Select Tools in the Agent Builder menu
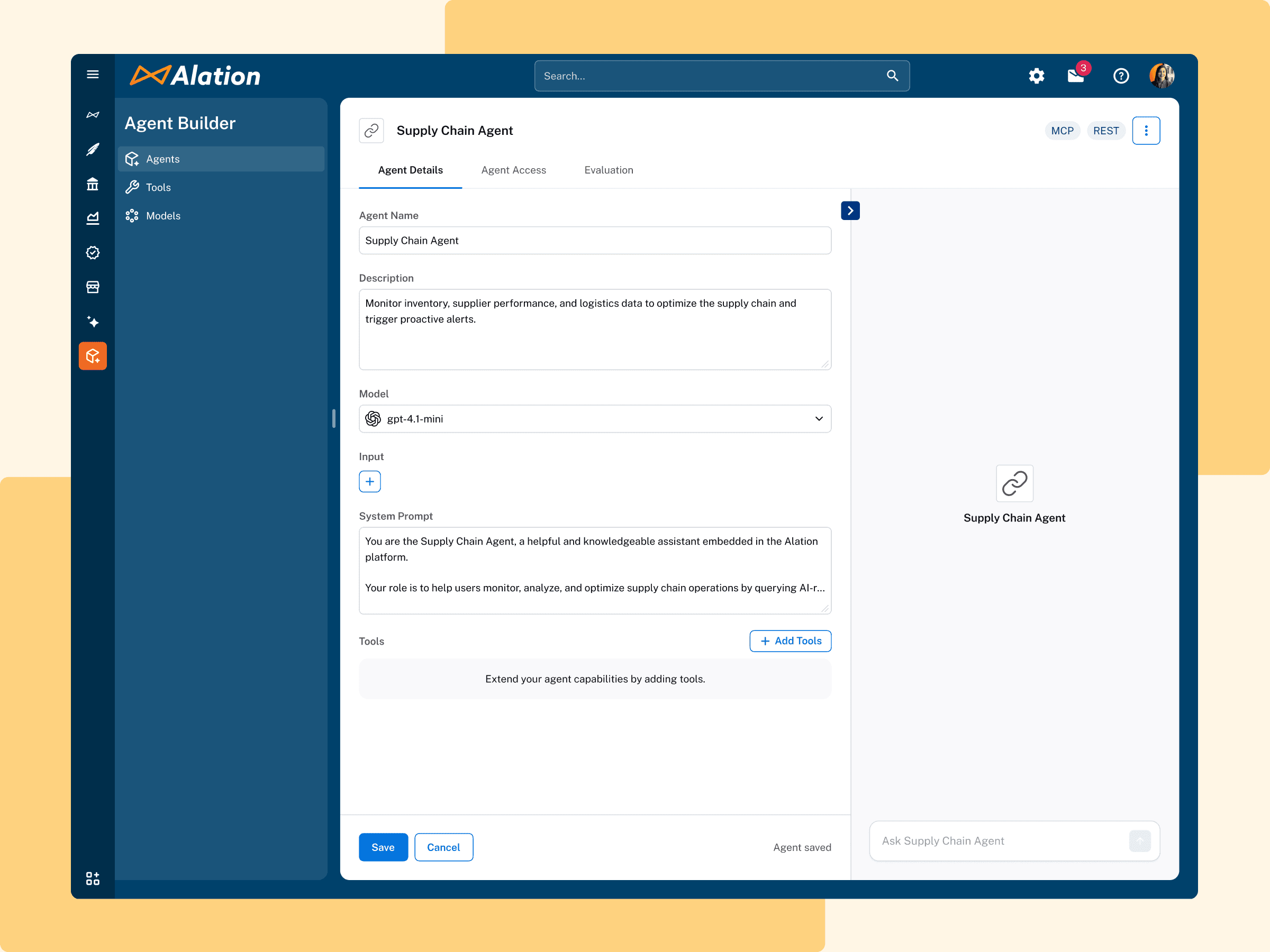 point(158,187)
